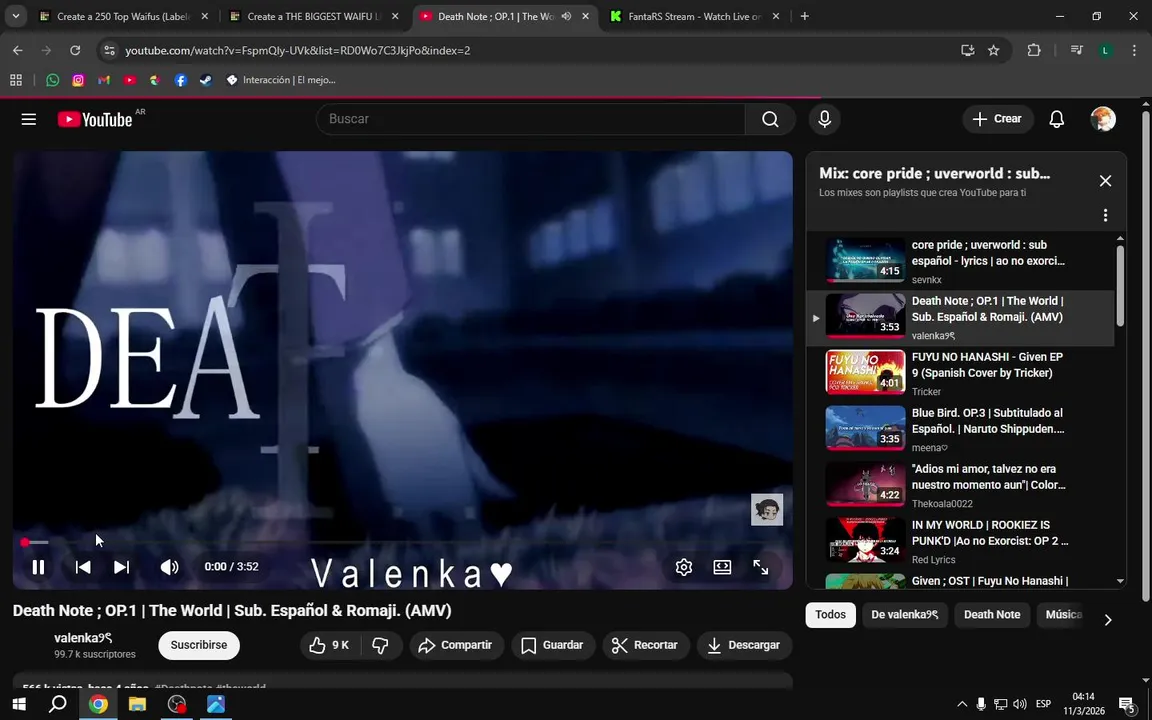
Task: Show more filter chips with the right chevron
Action: coord(1108,619)
